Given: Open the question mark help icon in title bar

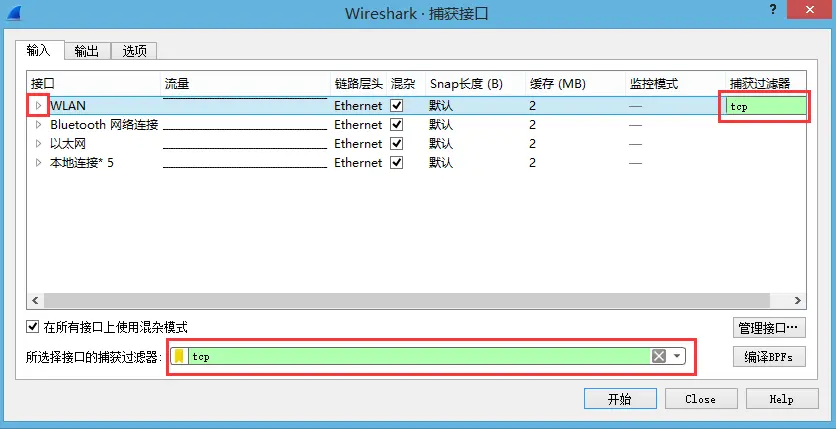Looking at the screenshot, I should pos(773,11).
